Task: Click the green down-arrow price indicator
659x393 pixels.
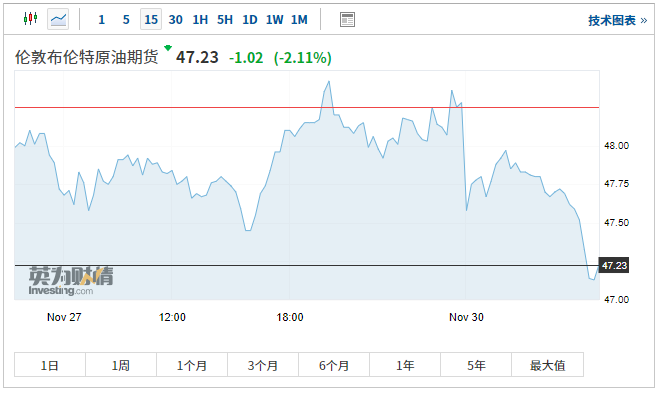Action: pos(168,47)
